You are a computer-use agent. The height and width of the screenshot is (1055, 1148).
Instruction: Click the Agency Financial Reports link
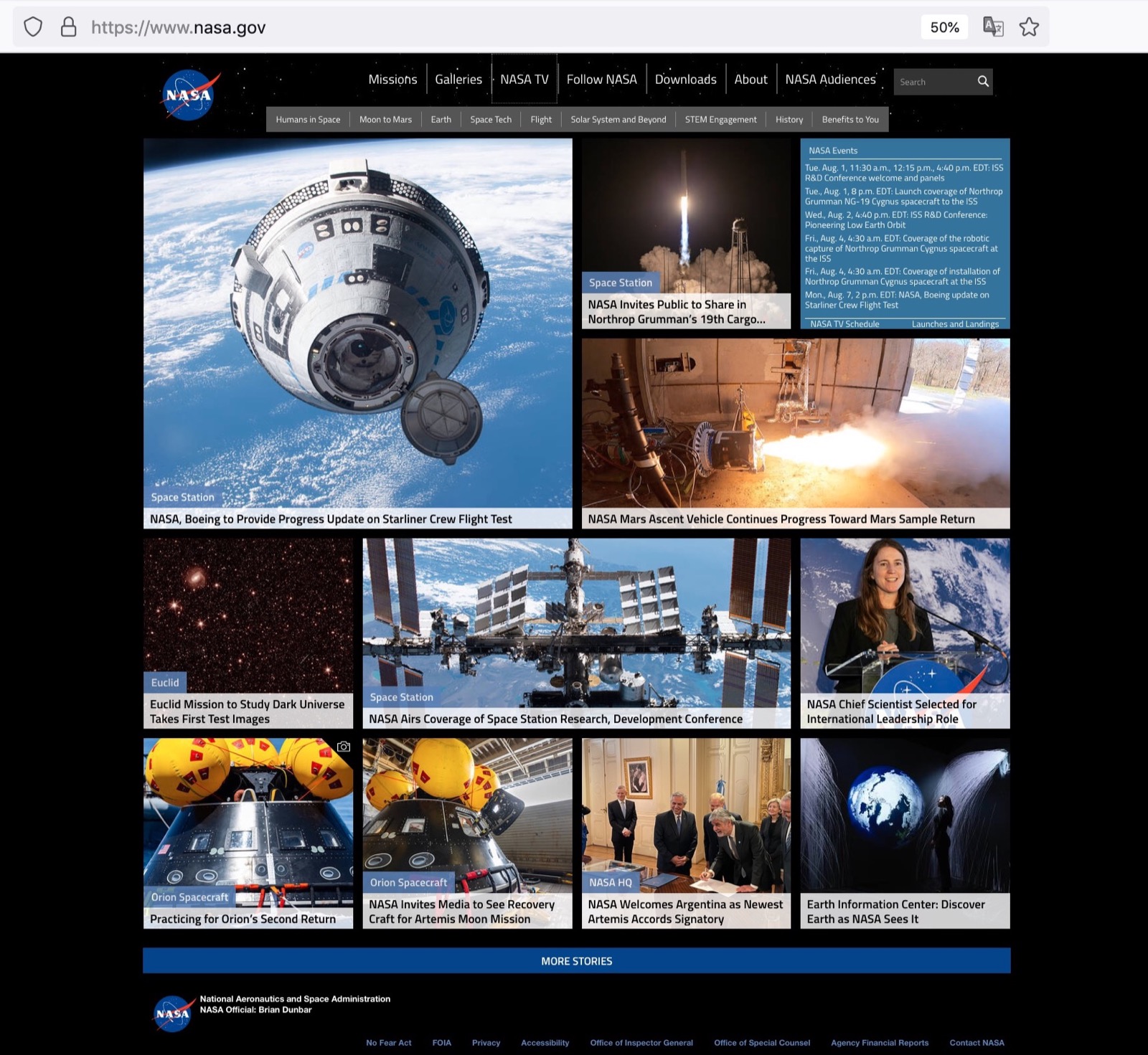pos(880,1043)
